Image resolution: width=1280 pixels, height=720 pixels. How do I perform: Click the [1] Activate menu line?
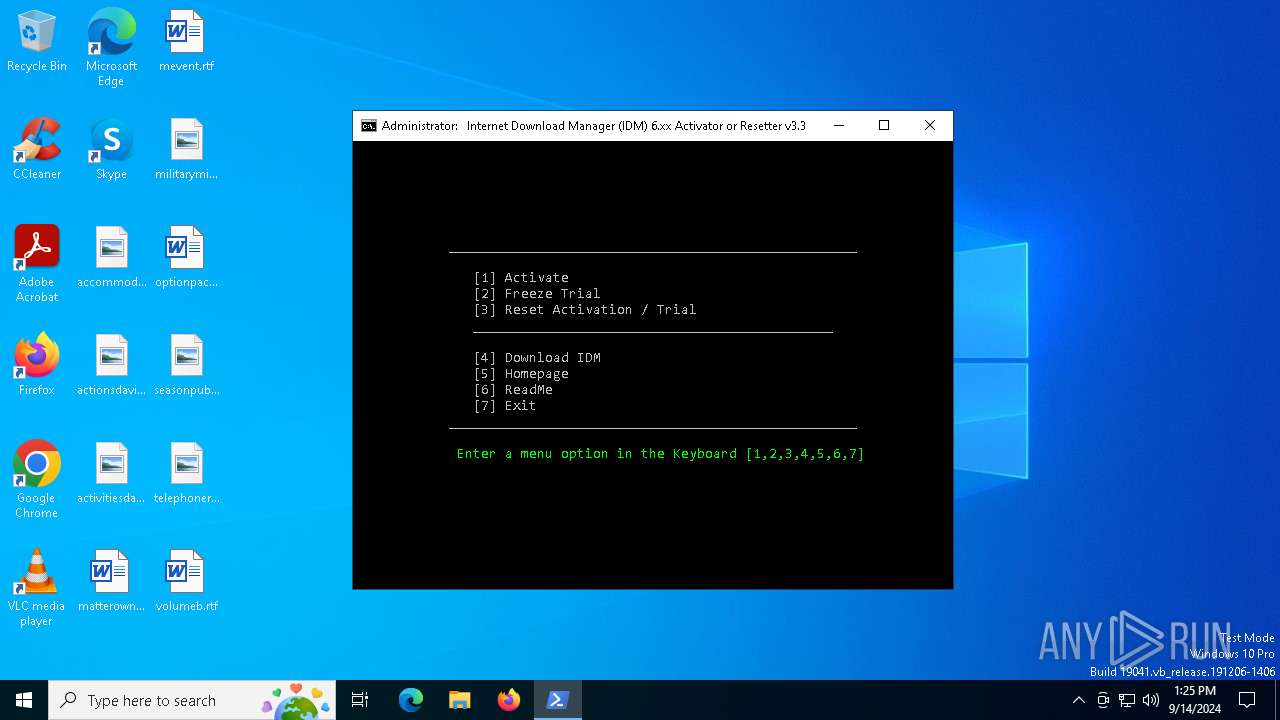(x=521, y=278)
